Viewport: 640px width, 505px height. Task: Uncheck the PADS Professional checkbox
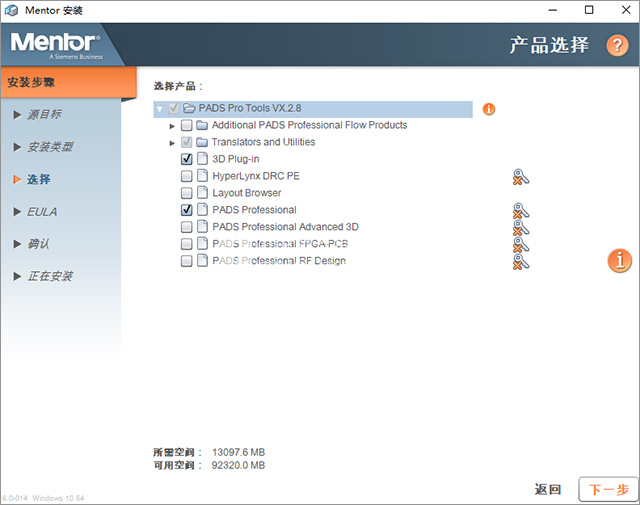coord(187,210)
